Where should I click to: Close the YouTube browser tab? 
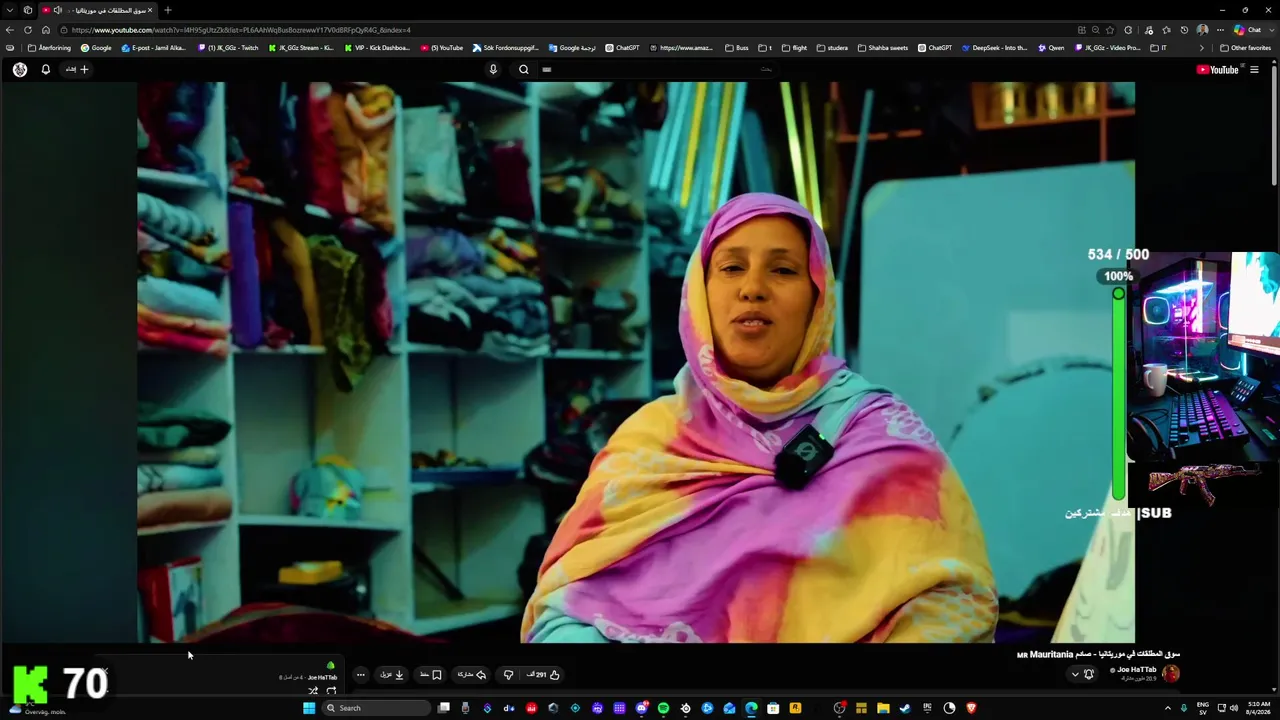tap(150, 10)
